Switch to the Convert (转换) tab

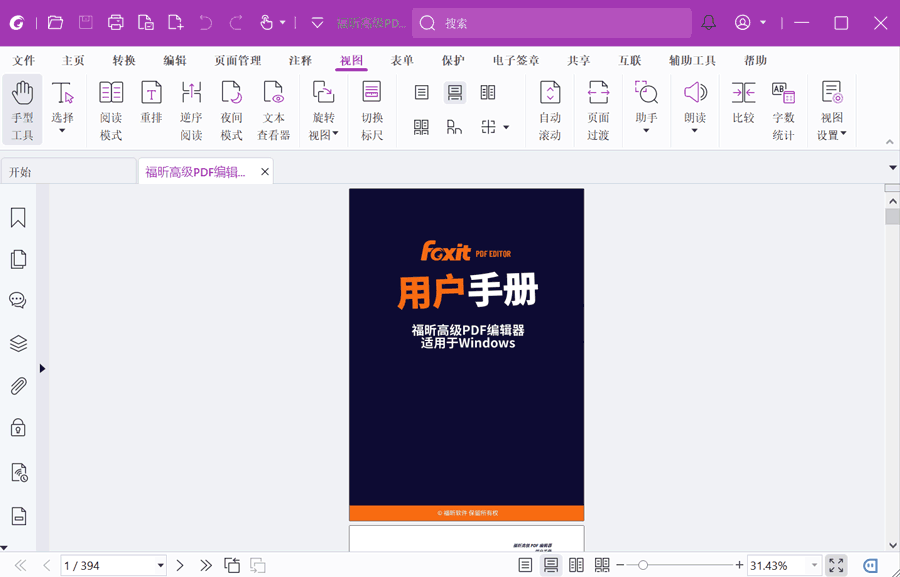[123, 60]
